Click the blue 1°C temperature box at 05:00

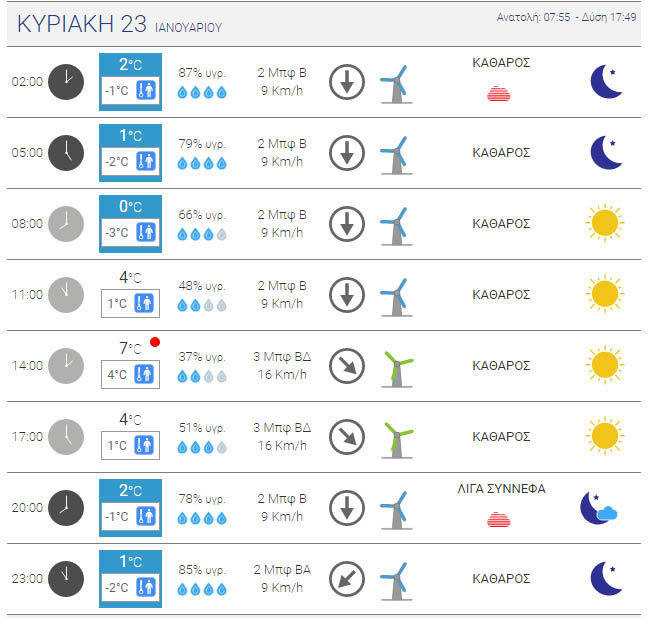(131, 136)
